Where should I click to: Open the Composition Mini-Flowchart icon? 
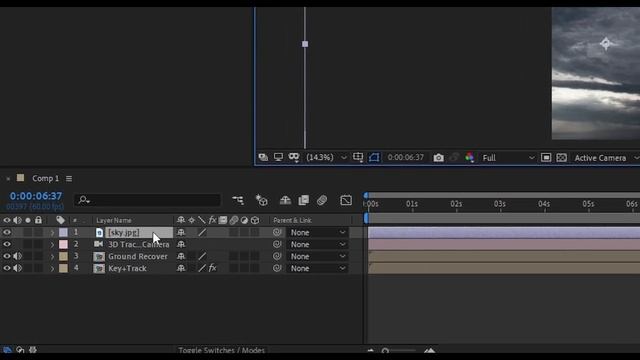coord(238,200)
